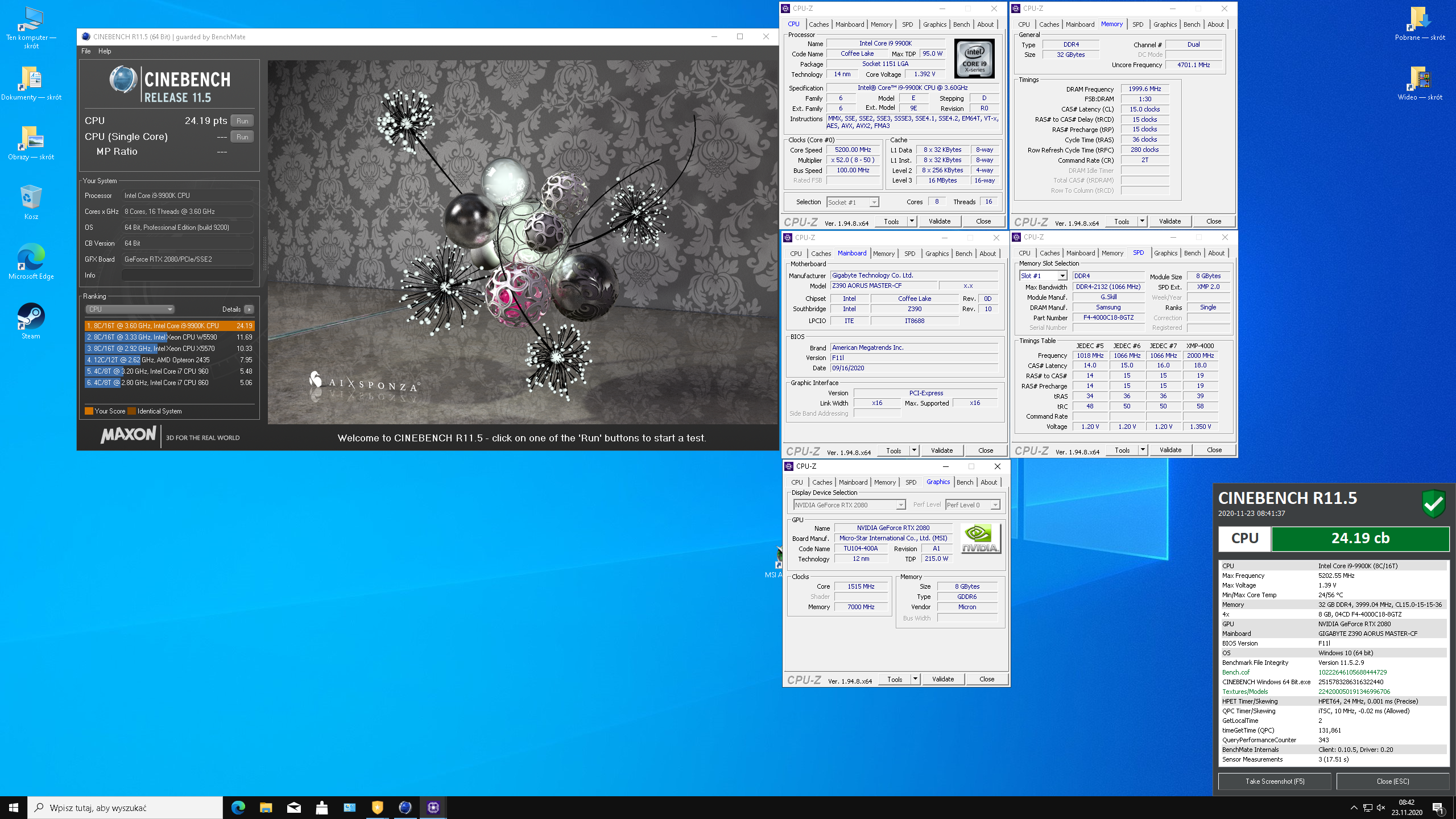This screenshot has height=819, width=1456.
Task: Select the Pobrane shortcut on desktop
Action: coord(1420,23)
